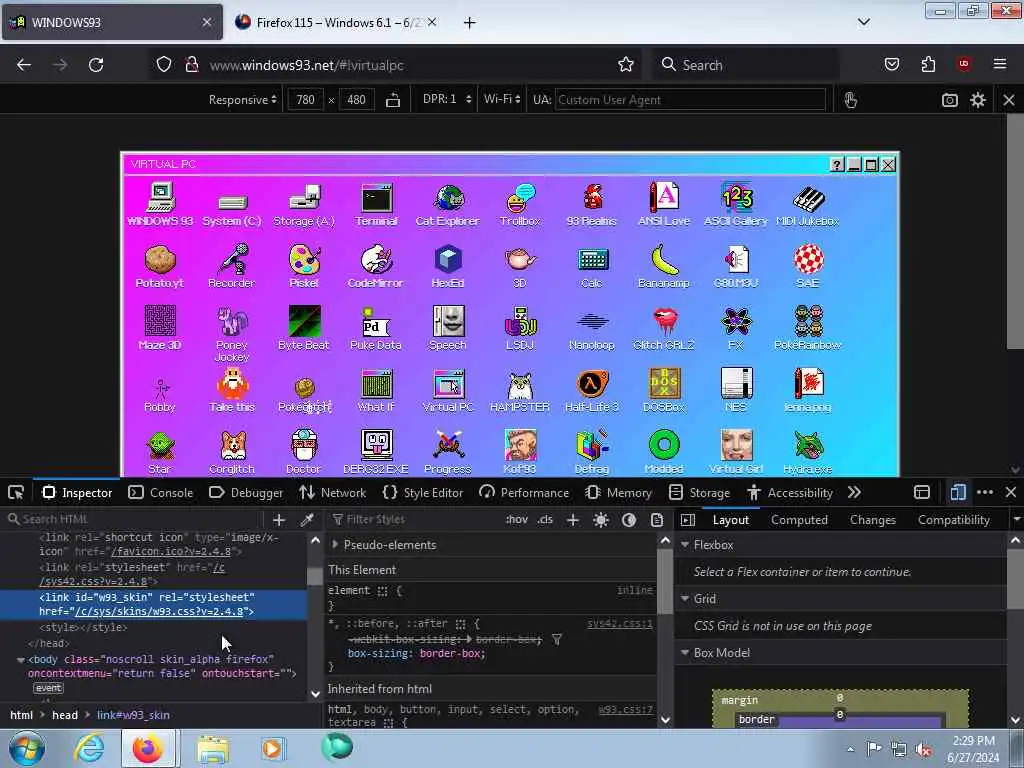This screenshot has width=1024, height=768.
Task: Click the body event badge
Action: tap(48, 688)
